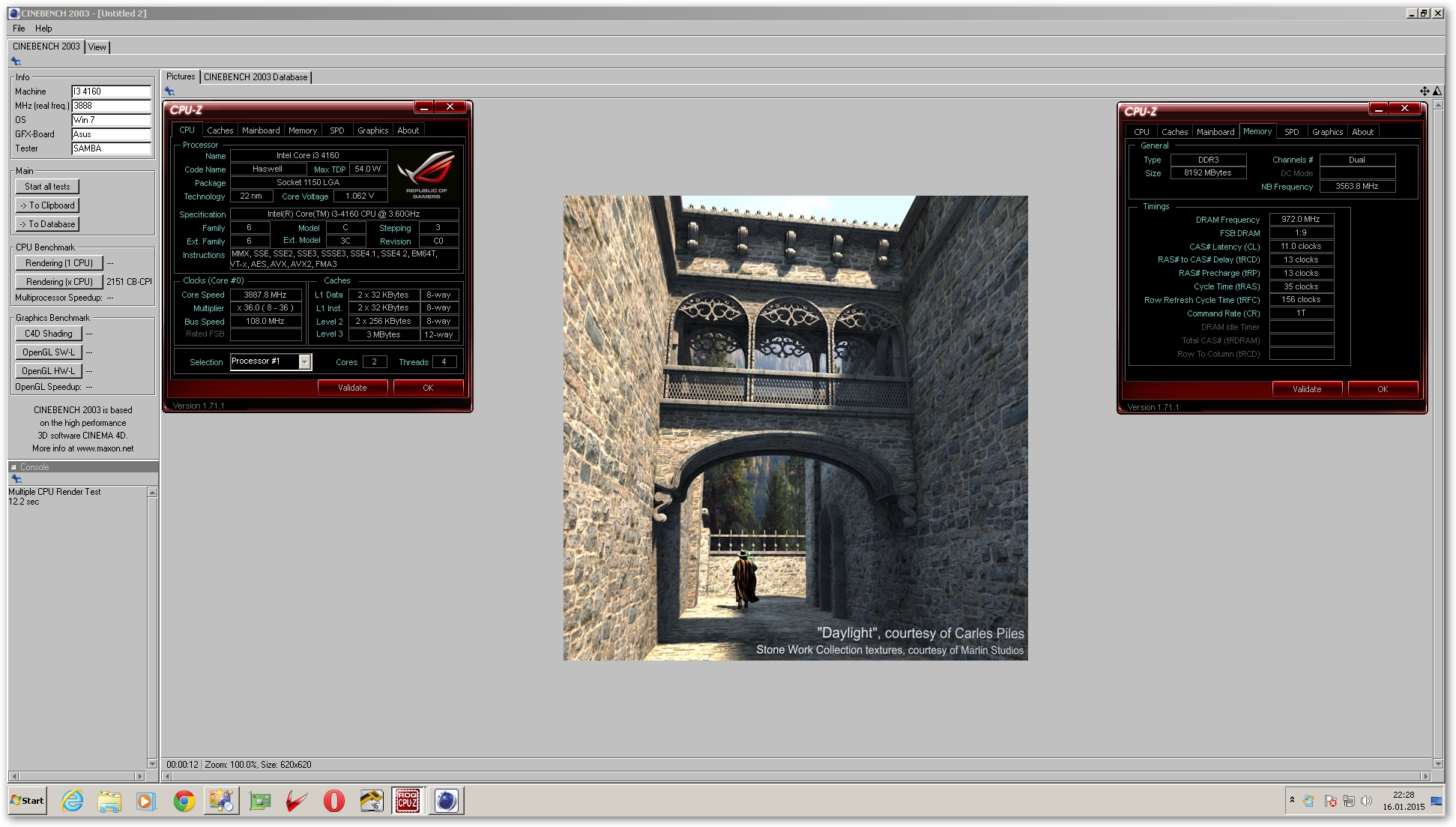Click the To Database button
The height and width of the screenshot is (827, 1456).
(x=47, y=224)
